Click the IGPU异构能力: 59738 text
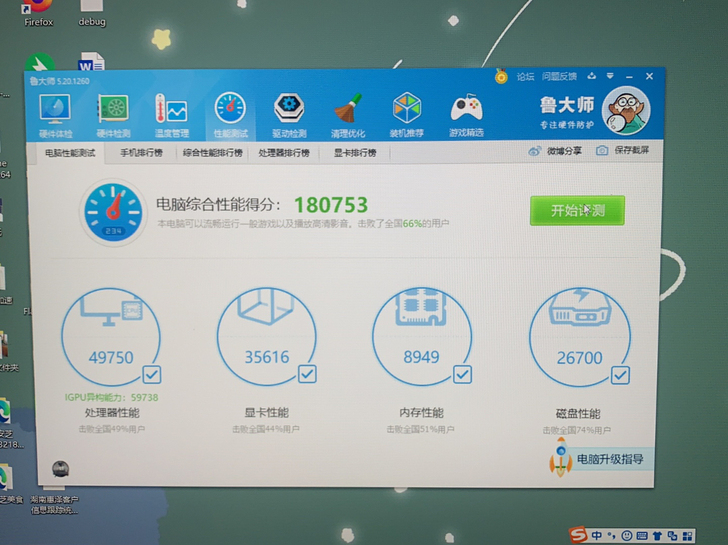This screenshot has width=728, height=545. [111, 397]
